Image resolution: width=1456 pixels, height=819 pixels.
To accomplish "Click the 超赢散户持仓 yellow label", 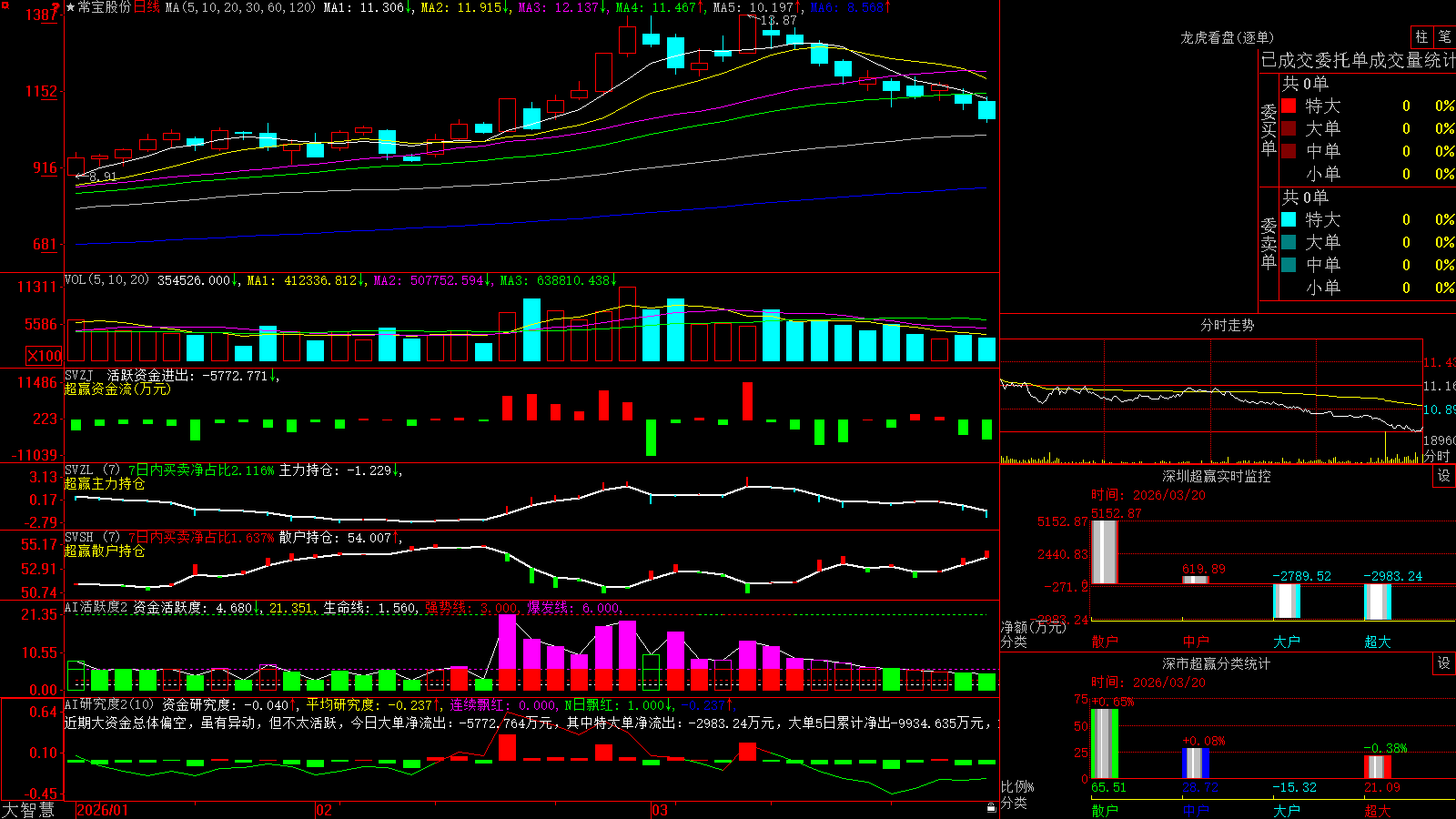I will (x=105, y=551).
